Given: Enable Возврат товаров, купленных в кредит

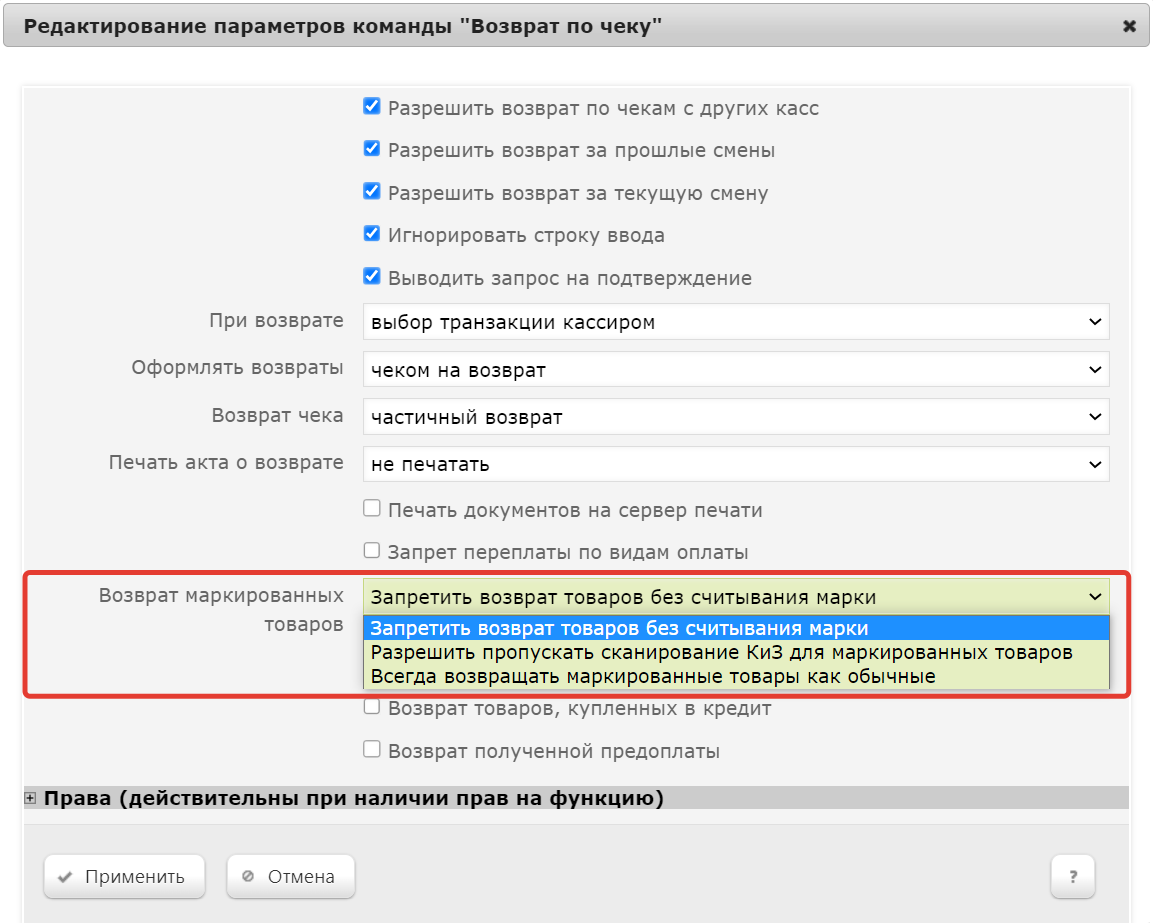Looking at the screenshot, I should coord(372,707).
